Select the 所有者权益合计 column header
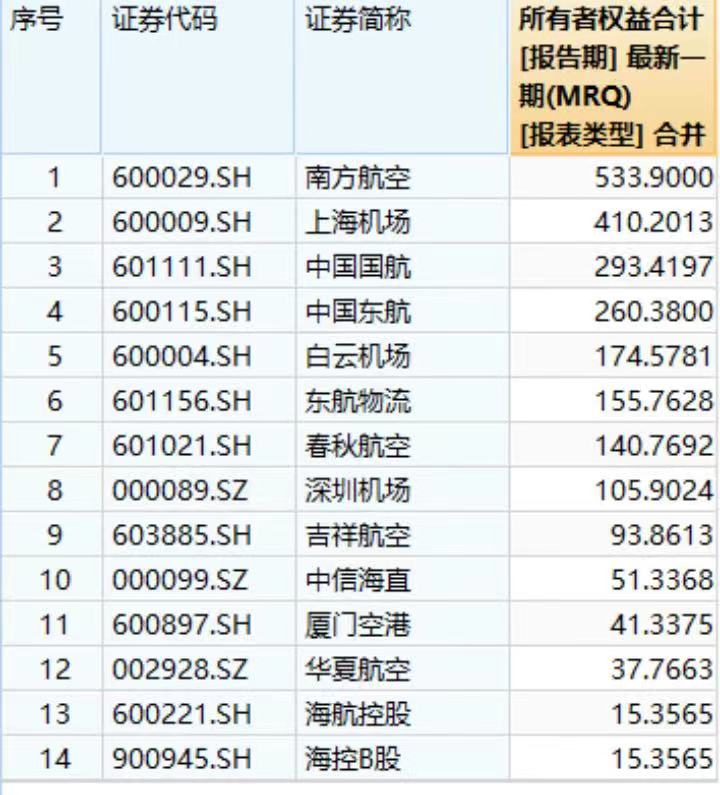The image size is (720, 795). (x=613, y=77)
